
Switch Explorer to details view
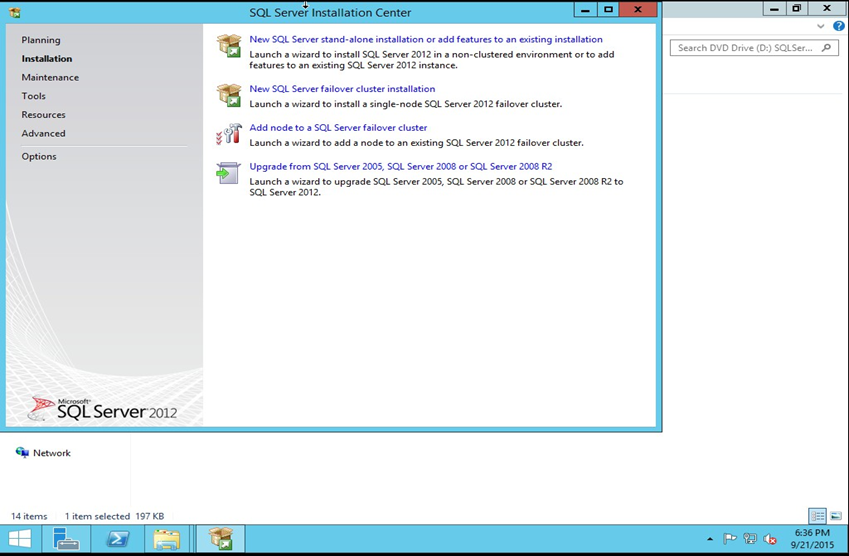tap(817, 516)
